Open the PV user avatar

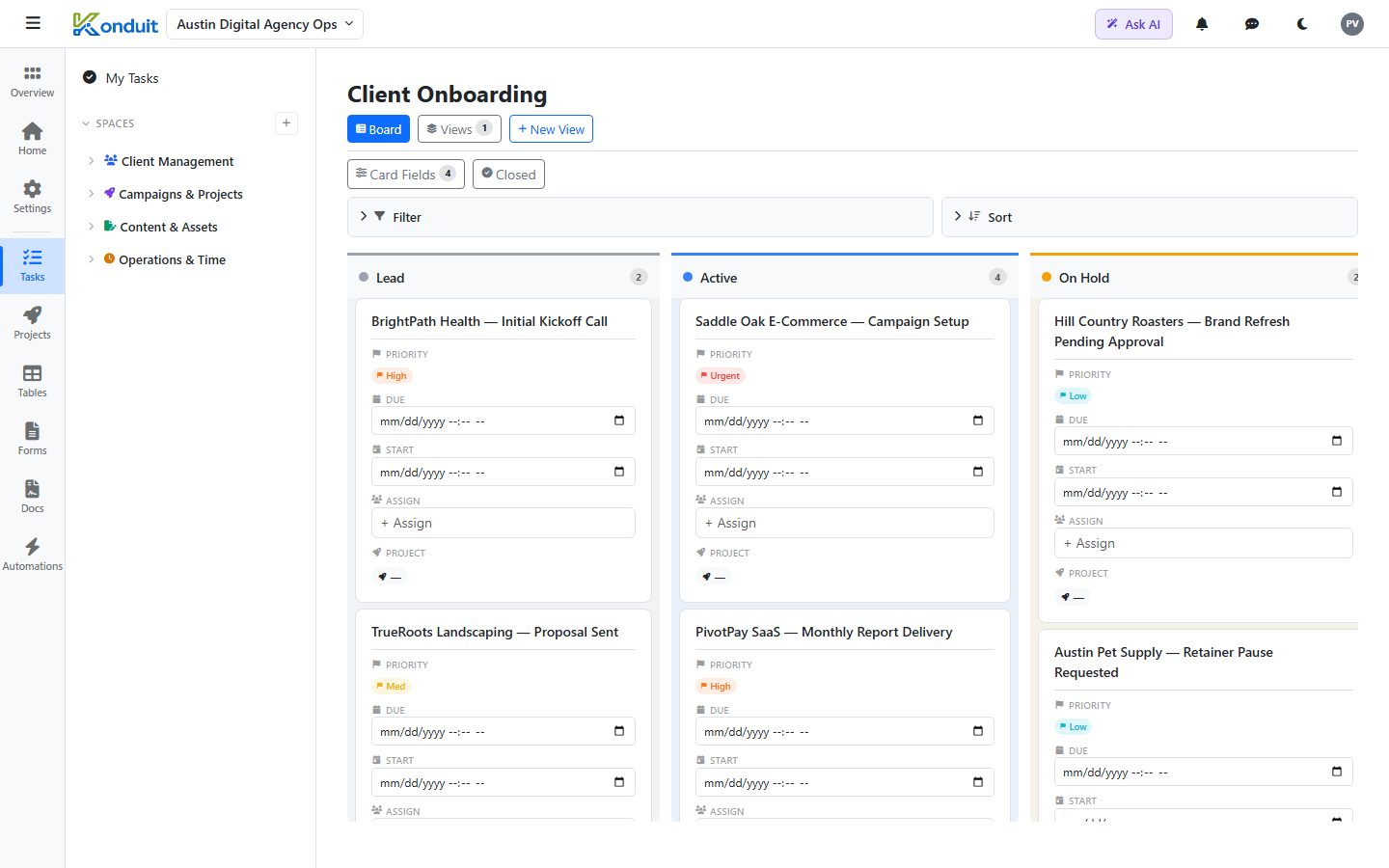point(1352,24)
